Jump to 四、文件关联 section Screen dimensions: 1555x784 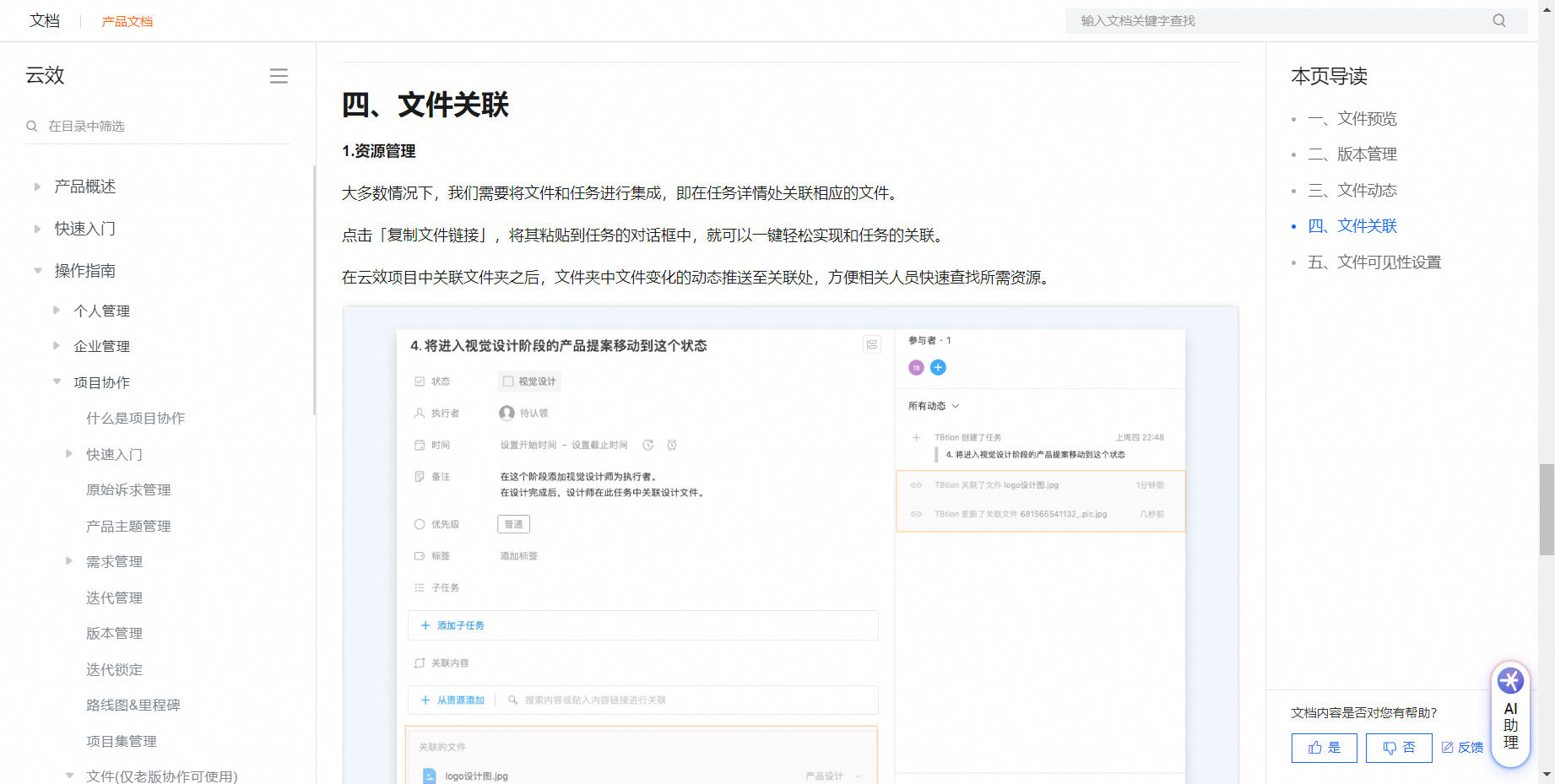coord(1352,226)
